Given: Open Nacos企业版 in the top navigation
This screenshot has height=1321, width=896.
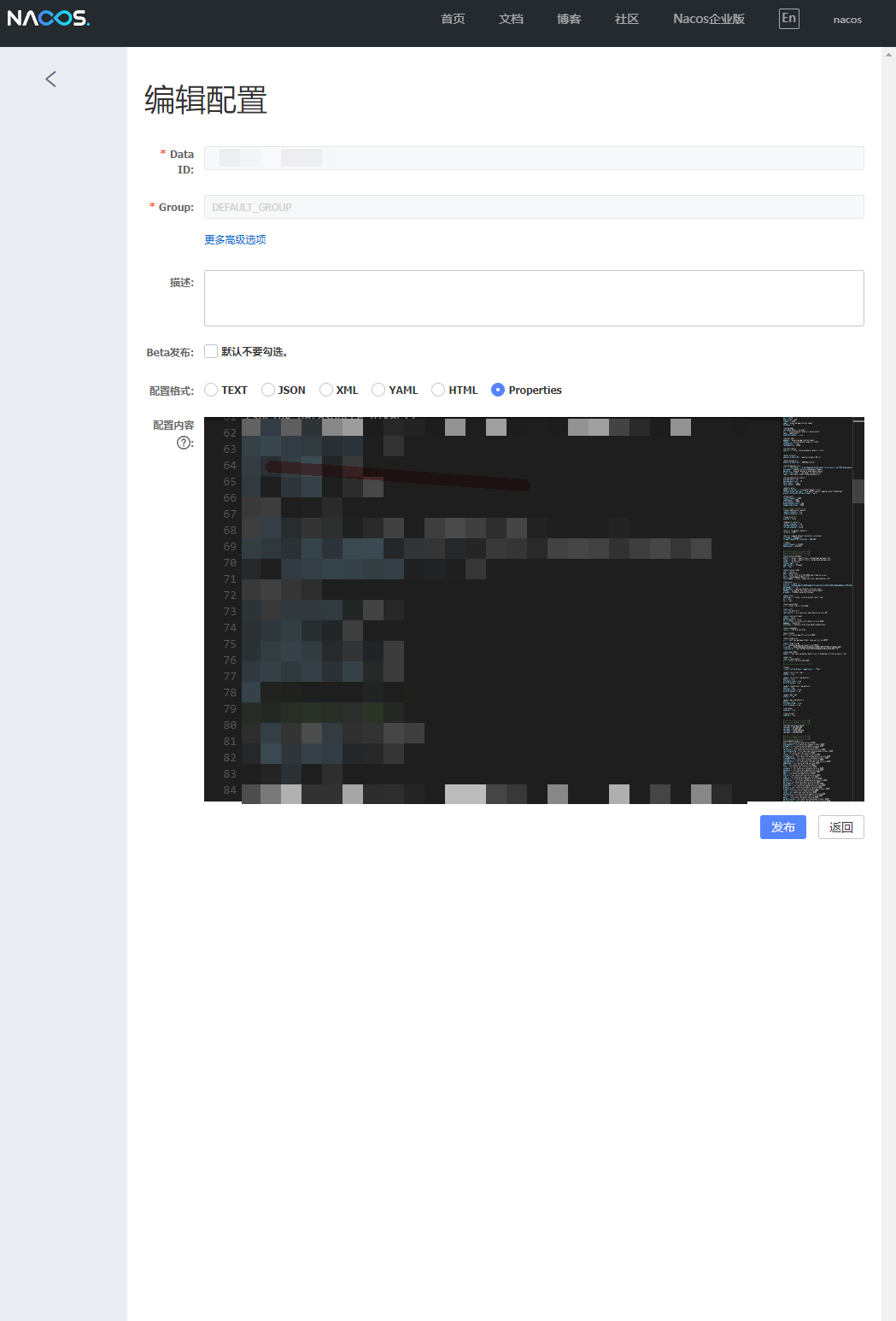Looking at the screenshot, I should coord(709,19).
